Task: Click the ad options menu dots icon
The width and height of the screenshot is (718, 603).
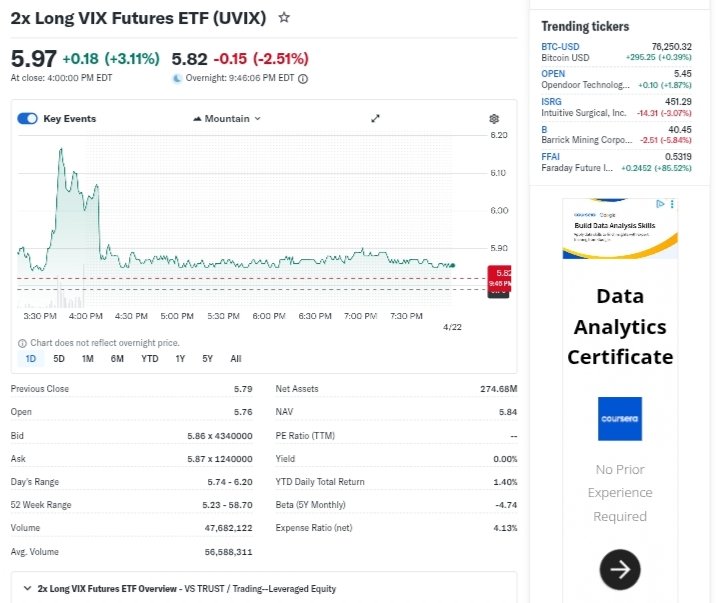Action: click(x=672, y=204)
